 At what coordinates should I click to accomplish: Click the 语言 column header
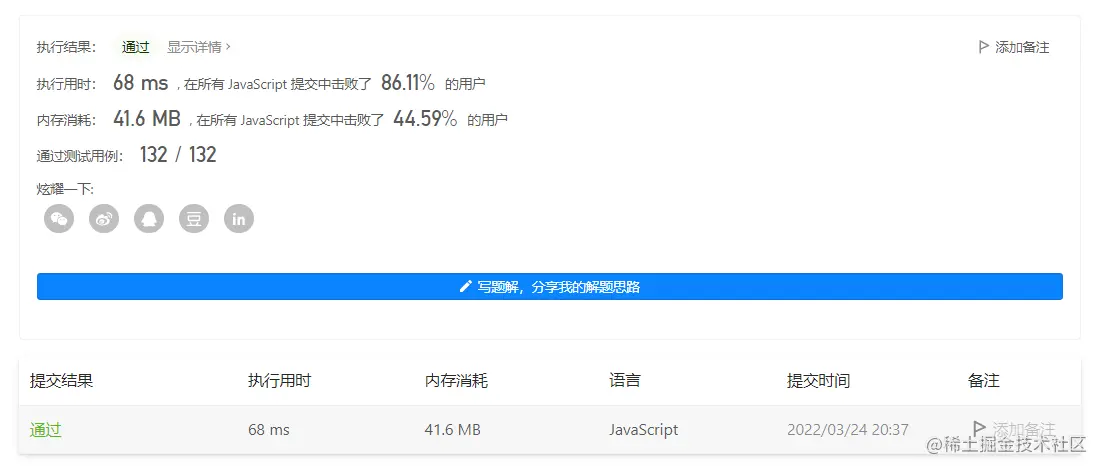pyautogui.click(x=625, y=381)
